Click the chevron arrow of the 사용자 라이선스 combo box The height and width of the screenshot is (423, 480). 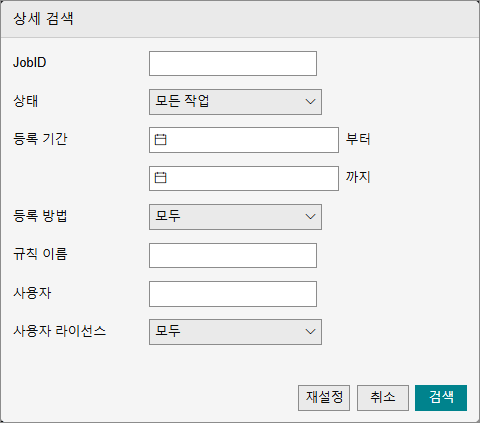click(310, 332)
